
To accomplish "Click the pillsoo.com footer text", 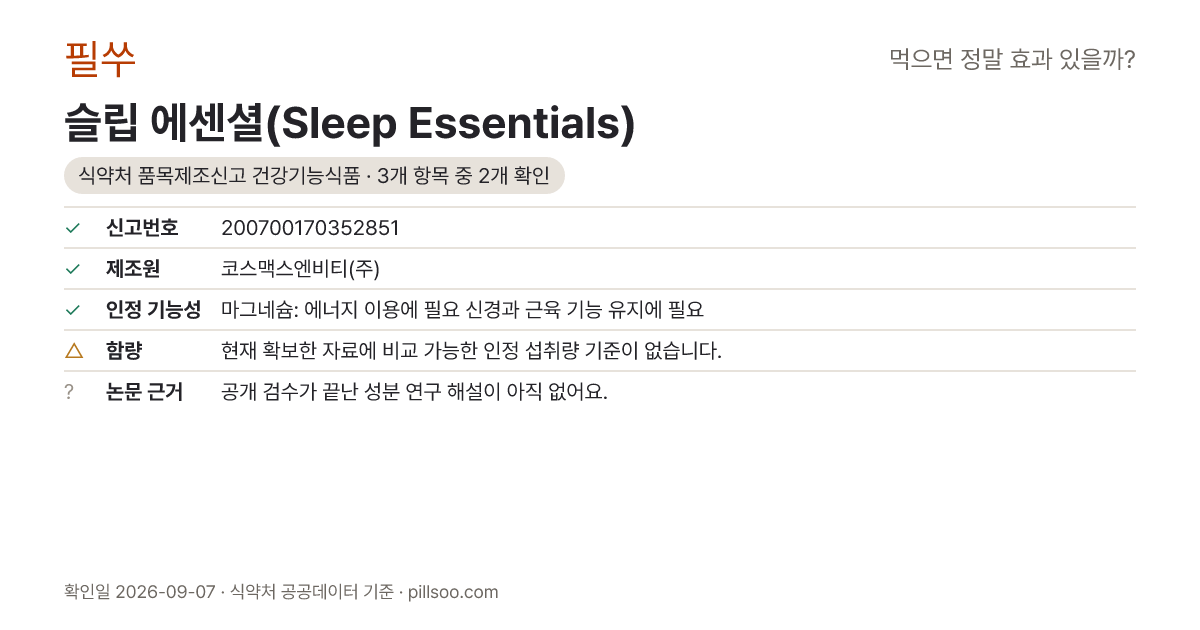I will pyautogui.click(x=453, y=592).
